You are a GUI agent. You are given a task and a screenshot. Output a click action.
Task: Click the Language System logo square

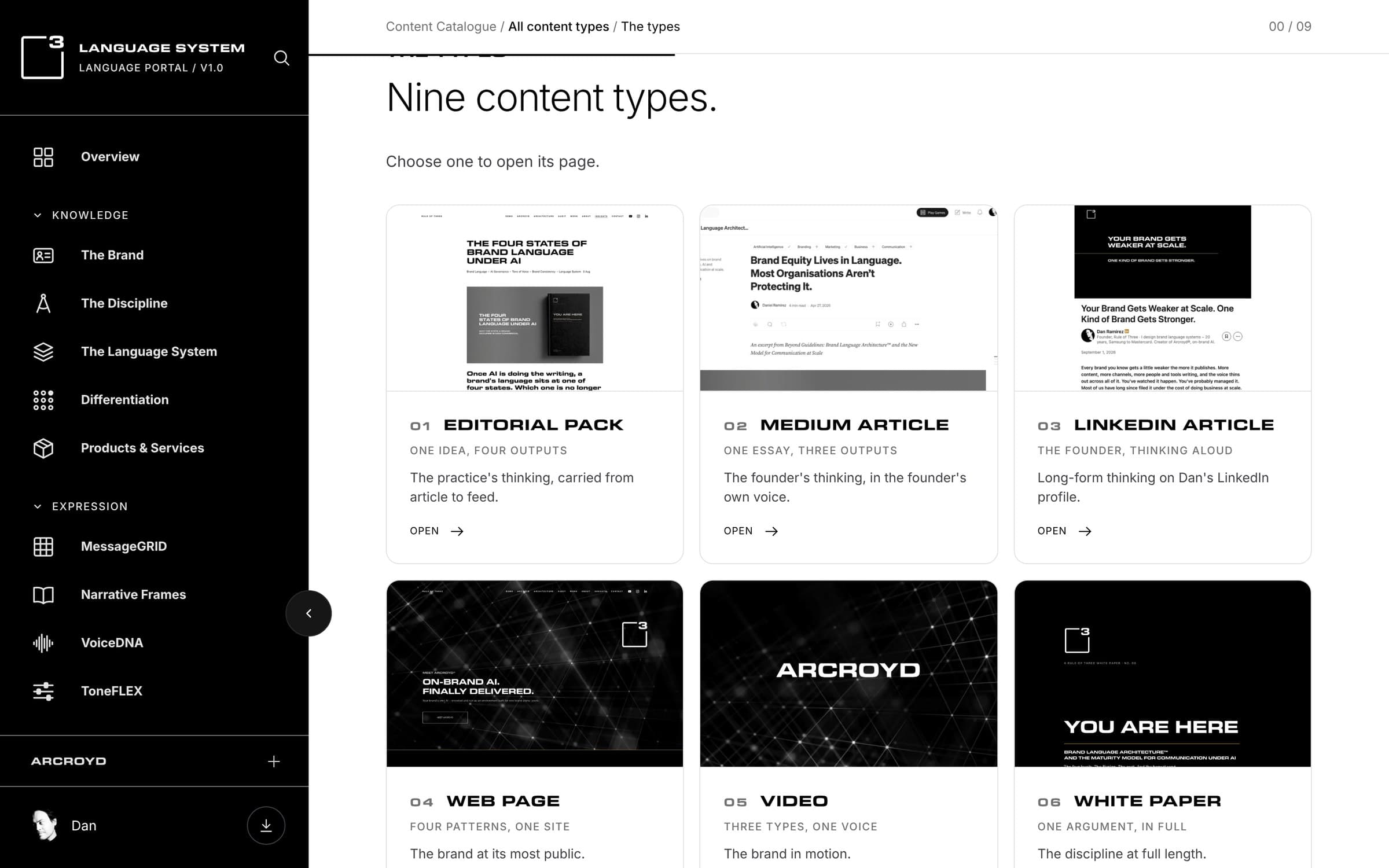[x=42, y=57]
